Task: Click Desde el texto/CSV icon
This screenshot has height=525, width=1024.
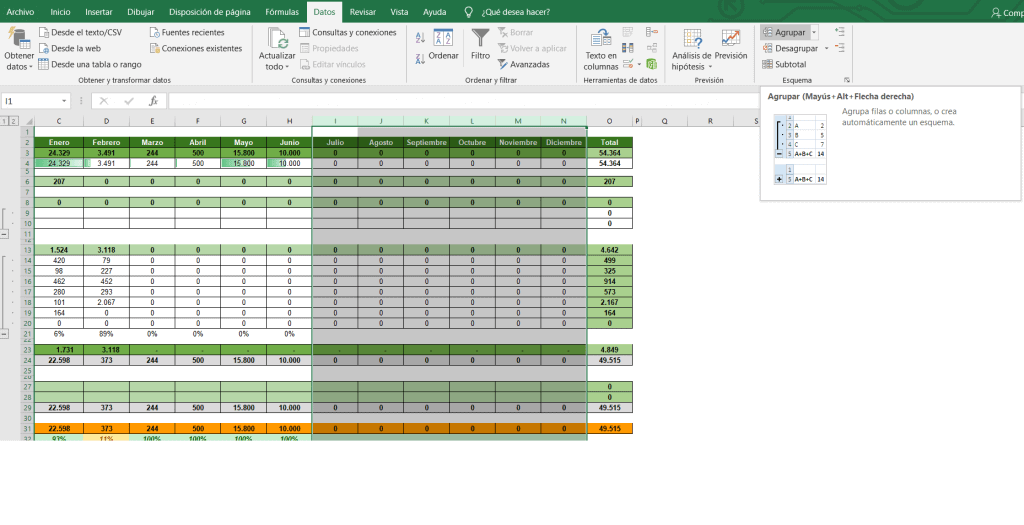Action: pyautogui.click(x=44, y=32)
